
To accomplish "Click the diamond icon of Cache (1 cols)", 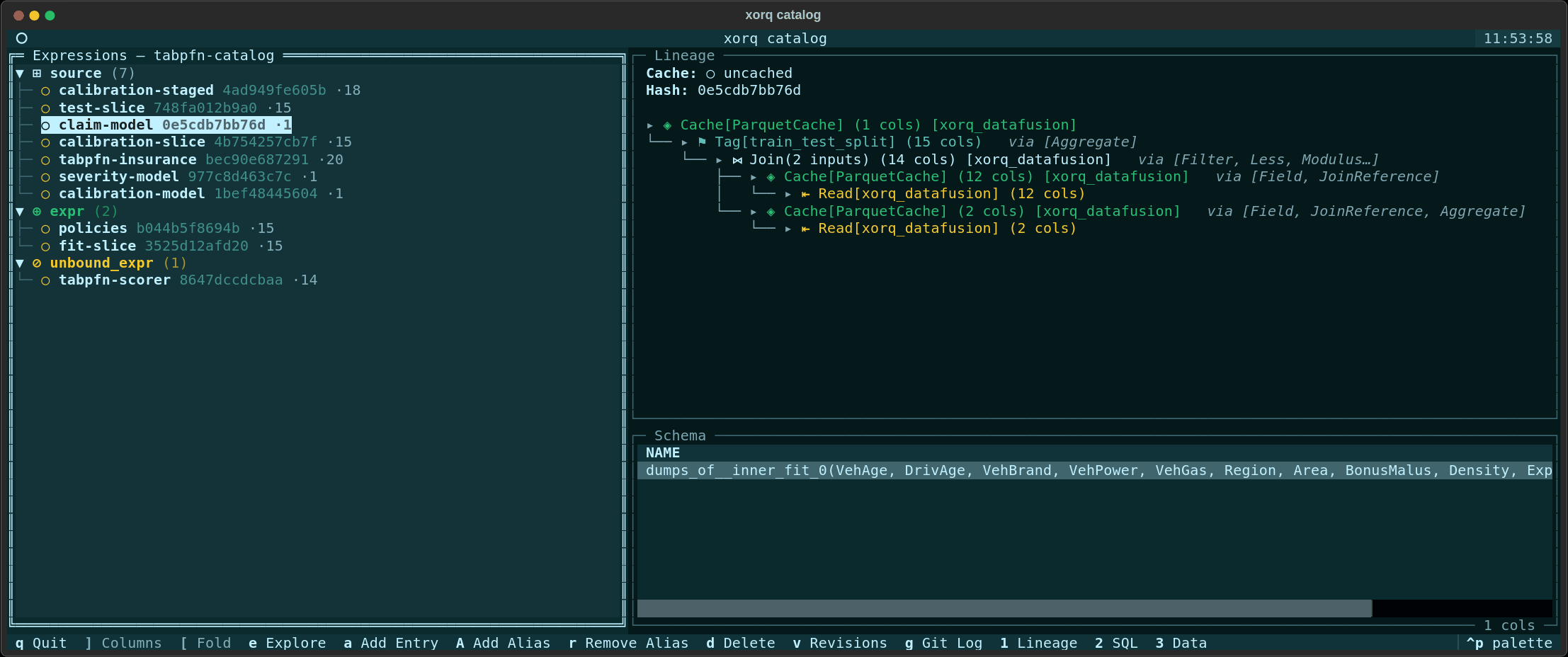I will 667,125.
